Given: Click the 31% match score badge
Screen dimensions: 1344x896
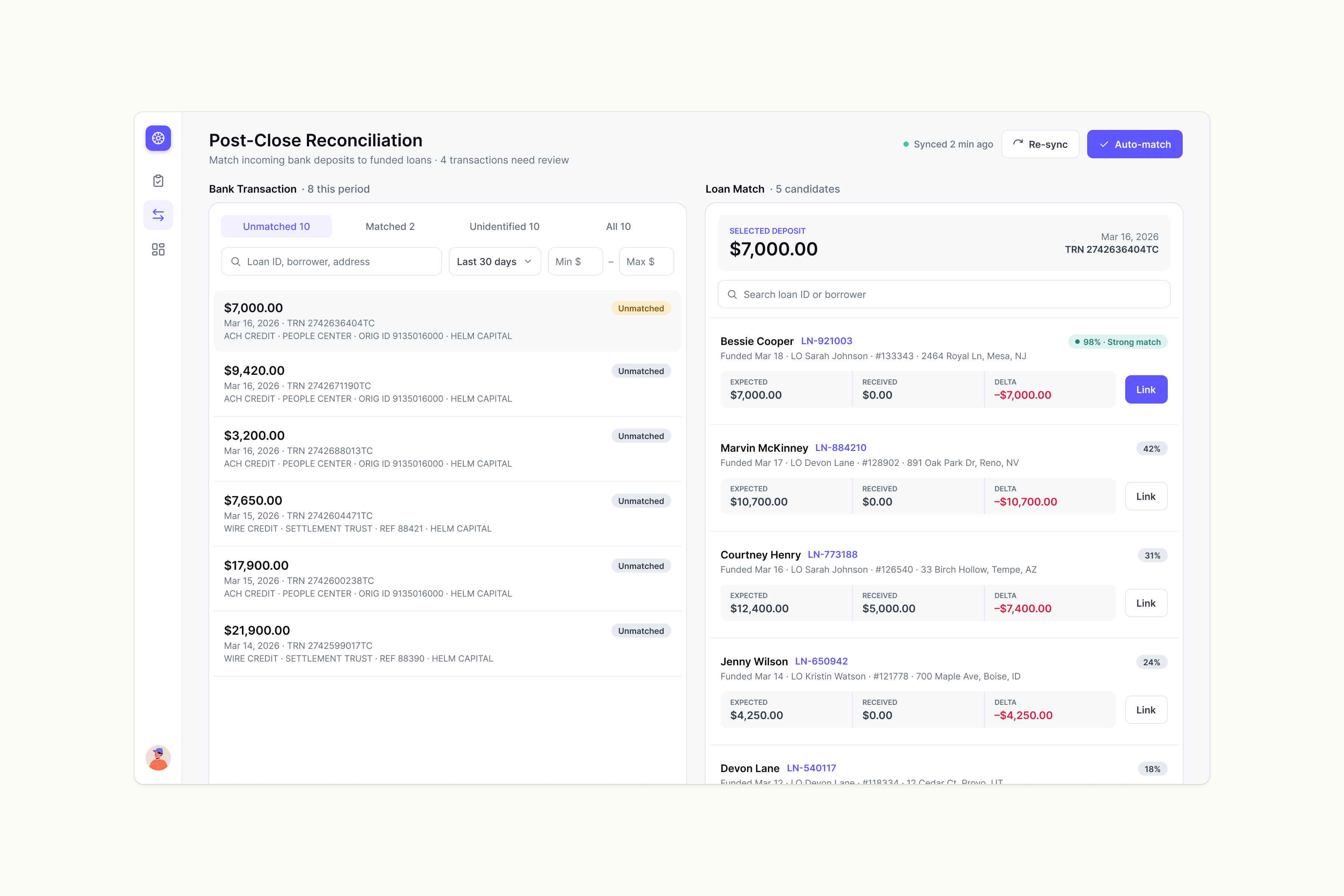Looking at the screenshot, I should (x=1152, y=556).
